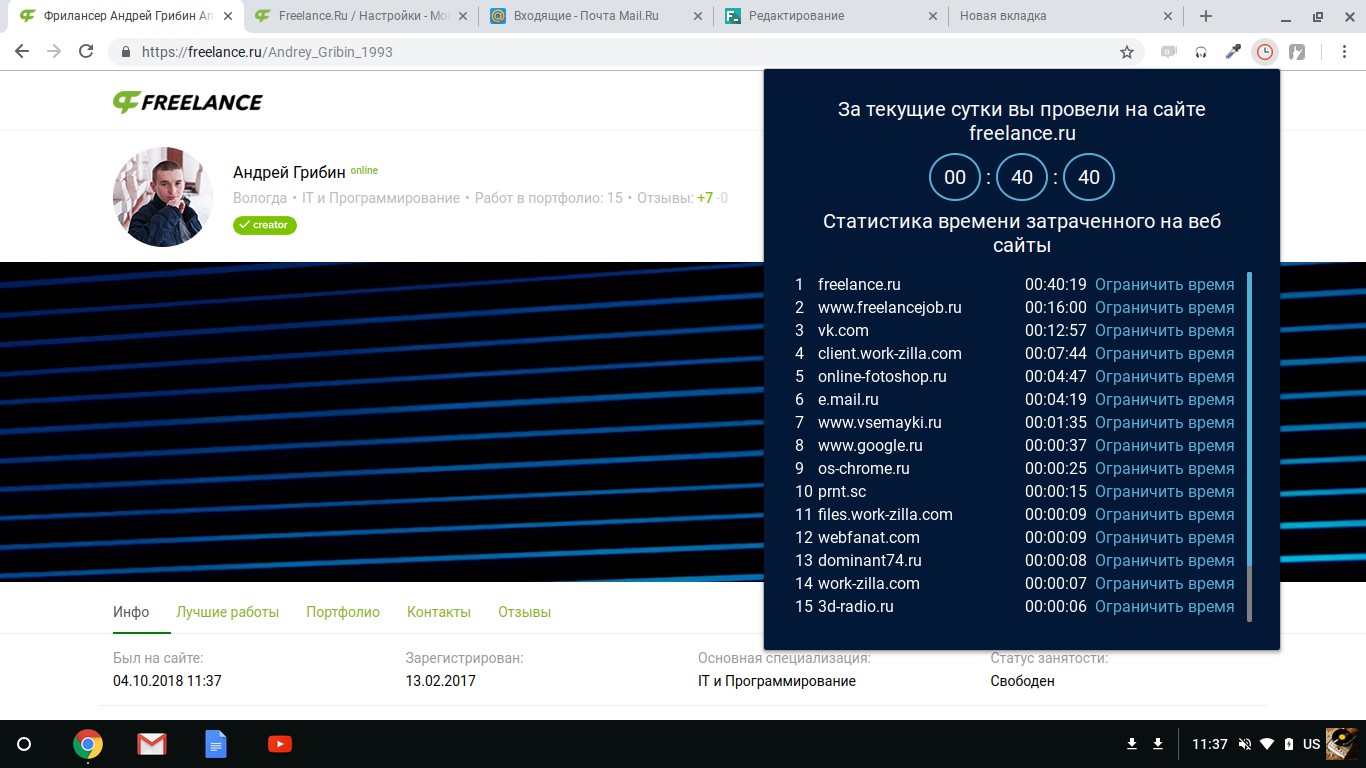Go back using the browser back arrow
The width and height of the screenshot is (1366, 768).
click(22, 52)
